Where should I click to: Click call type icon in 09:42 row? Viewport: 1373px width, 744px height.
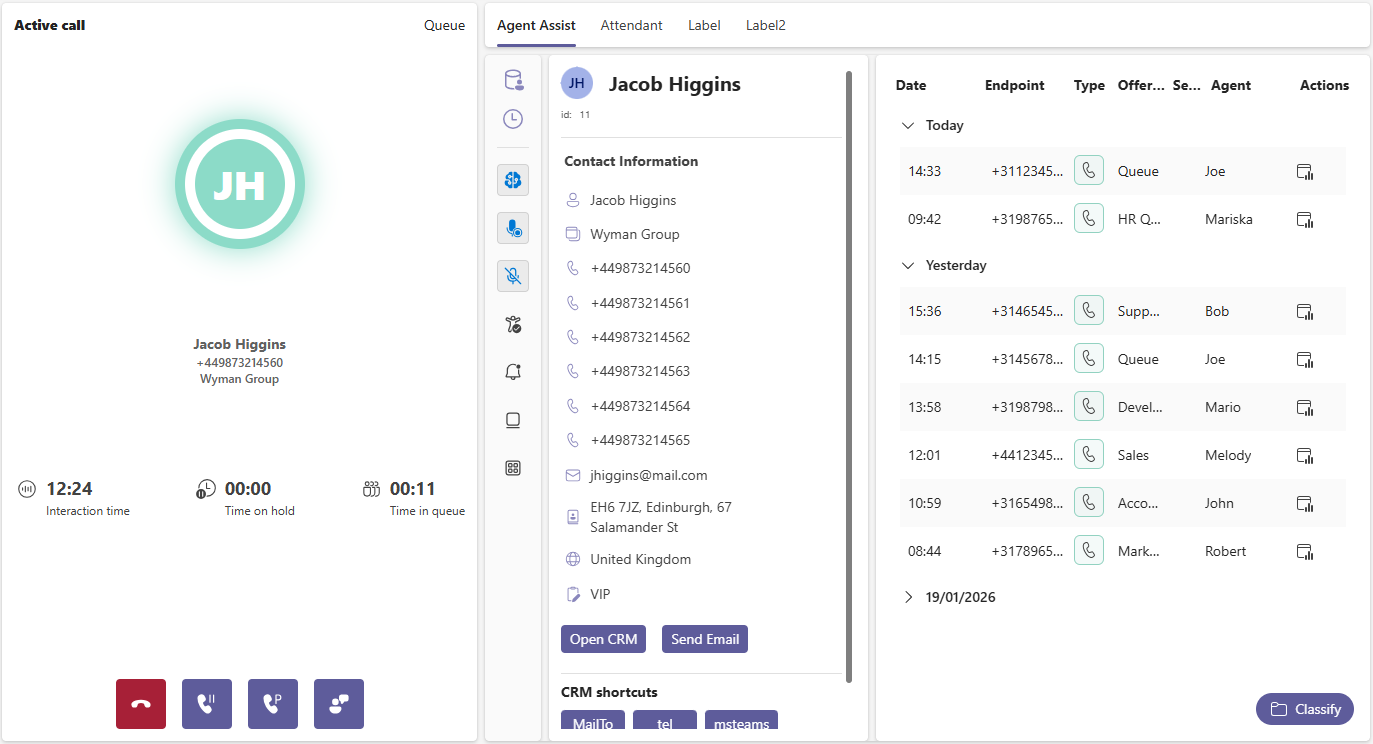click(x=1089, y=218)
